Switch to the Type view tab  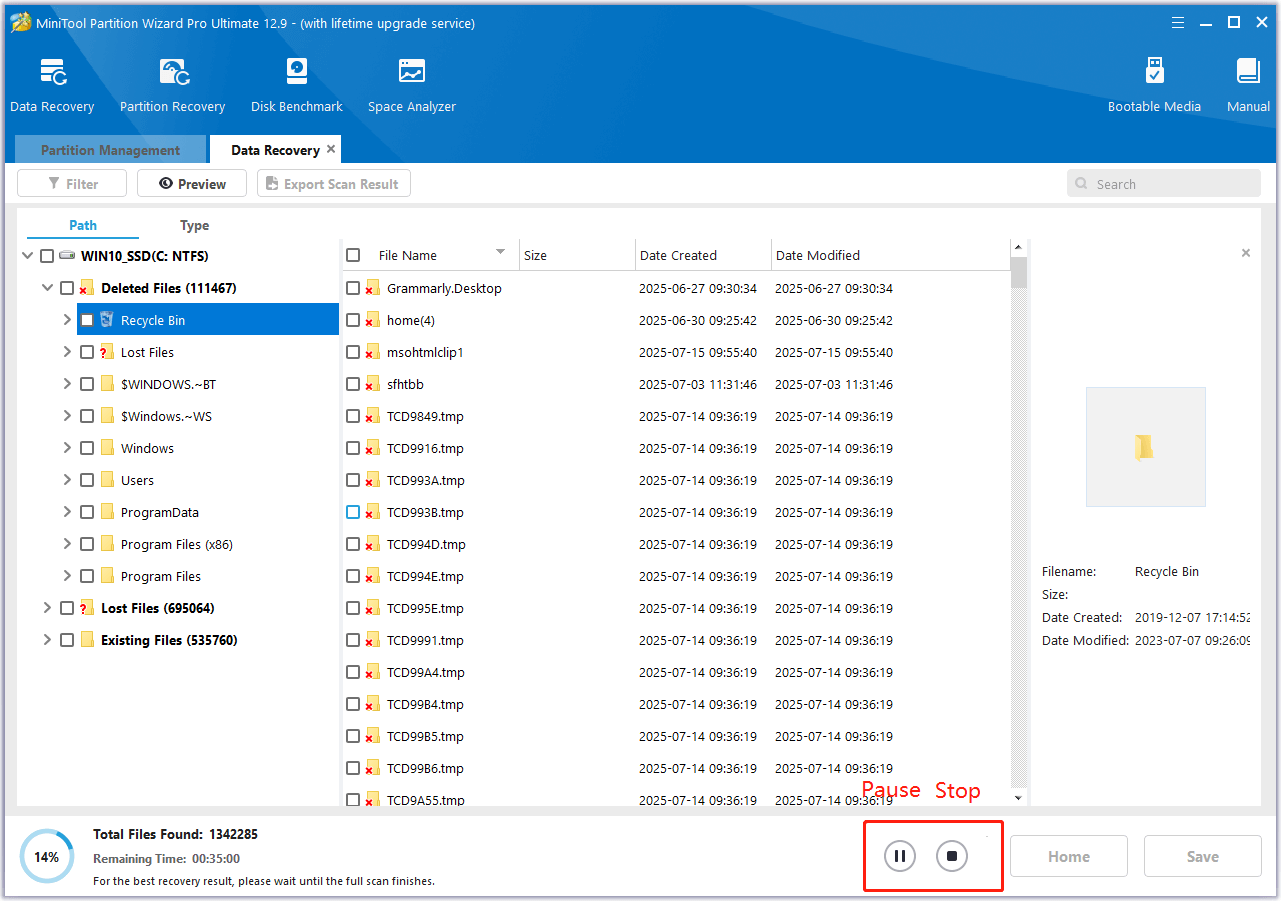pos(194,225)
